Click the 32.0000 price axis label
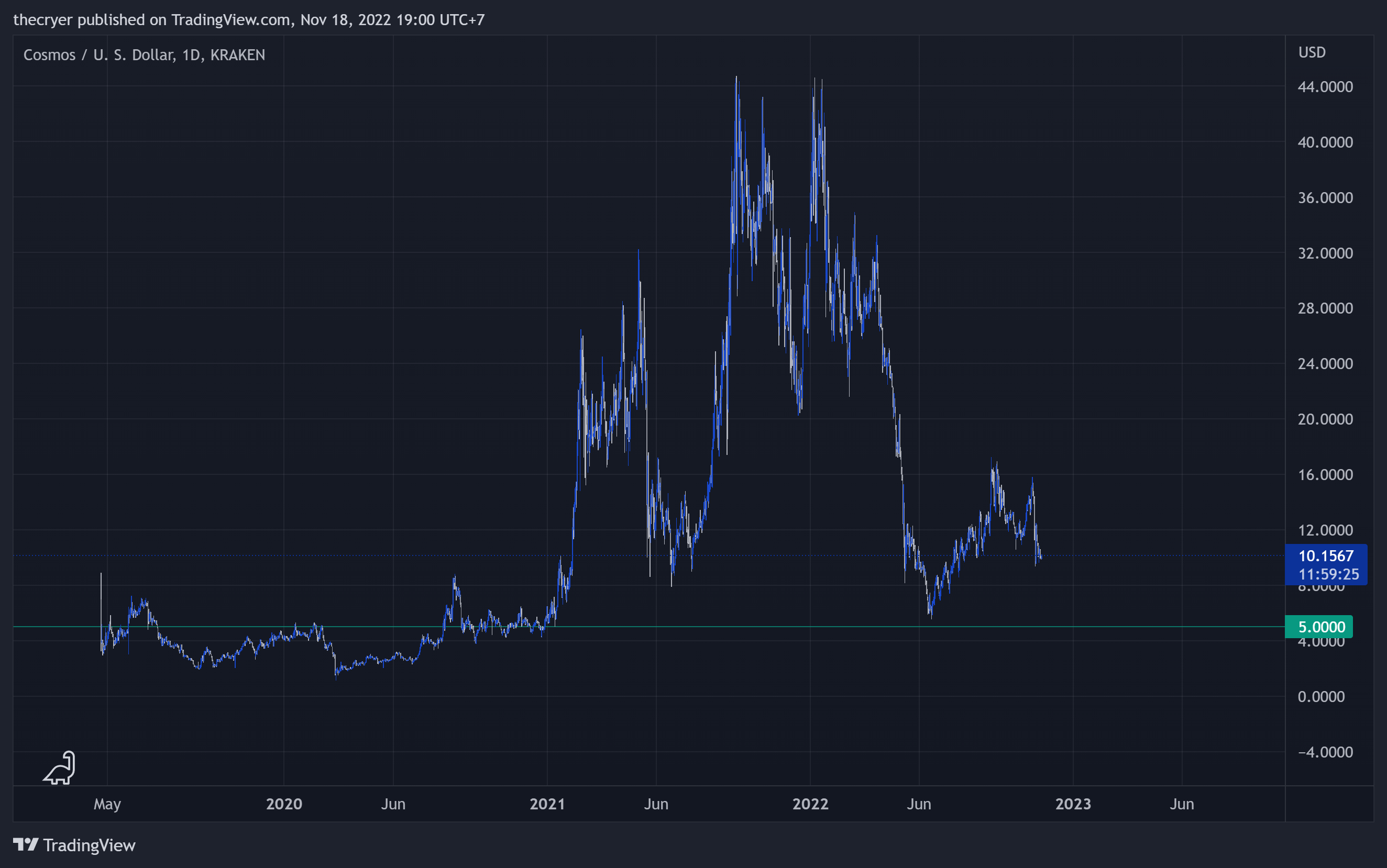Image resolution: width=1387 pixels, height=868 pixels. tap(1325, 253)
